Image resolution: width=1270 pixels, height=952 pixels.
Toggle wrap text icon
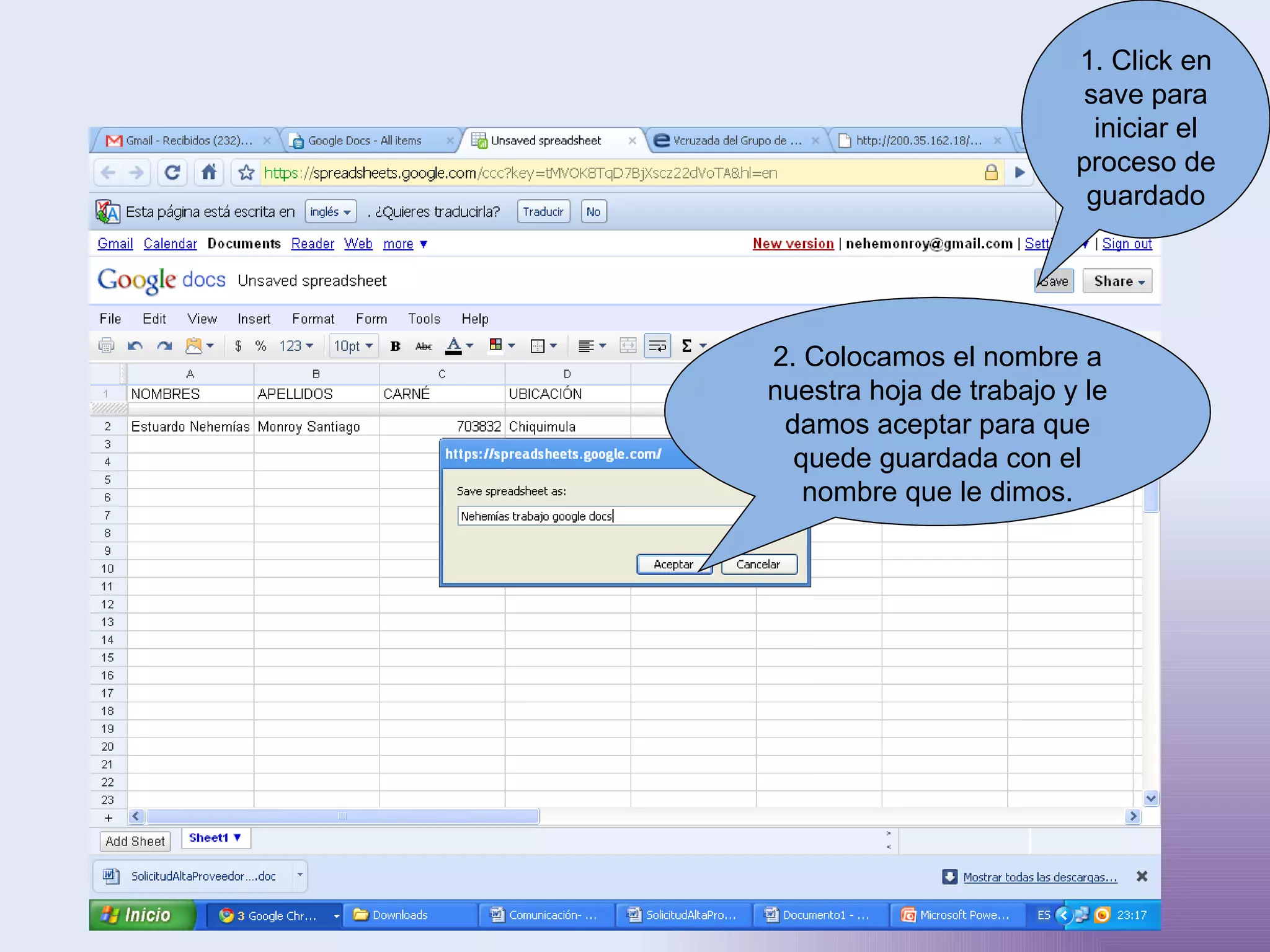pos(657,346)
